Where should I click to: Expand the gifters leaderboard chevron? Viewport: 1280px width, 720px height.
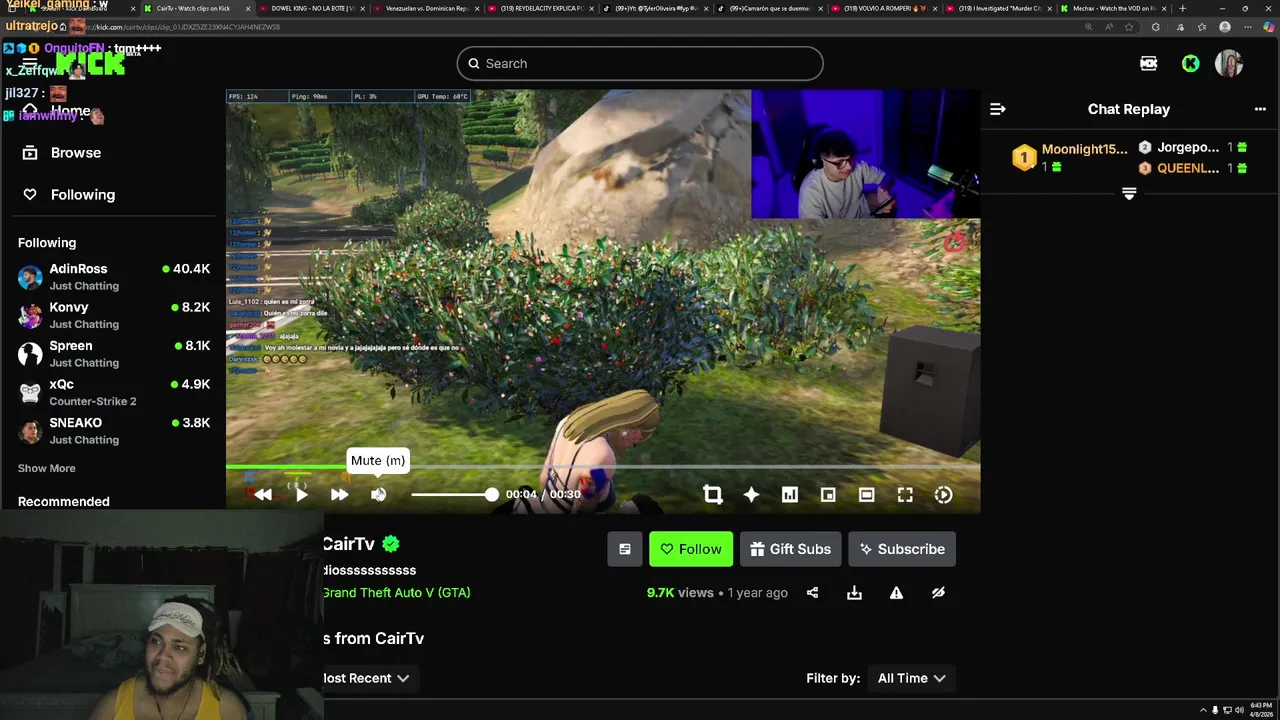(1129, 193)
